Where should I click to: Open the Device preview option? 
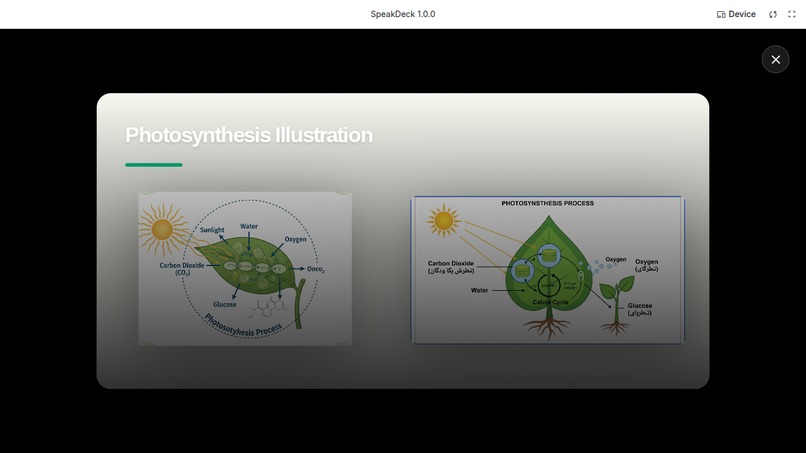[736, 14]
